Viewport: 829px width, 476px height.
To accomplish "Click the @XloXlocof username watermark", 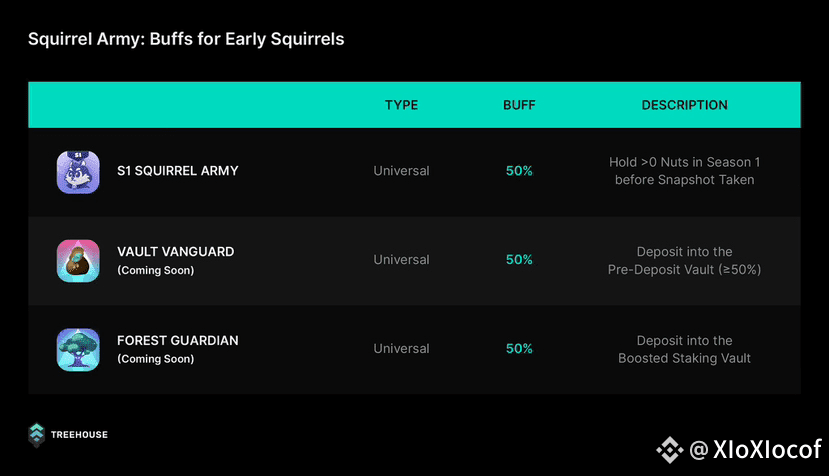I will coord(756,450).
